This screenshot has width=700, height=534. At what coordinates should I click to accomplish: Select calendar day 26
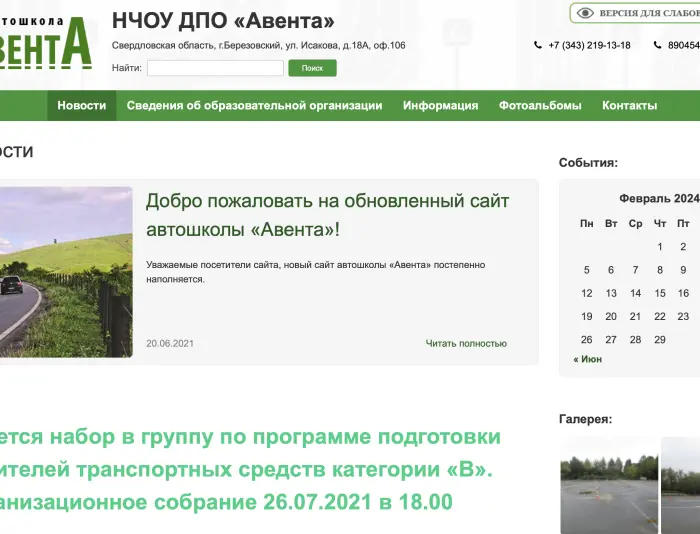587,339
